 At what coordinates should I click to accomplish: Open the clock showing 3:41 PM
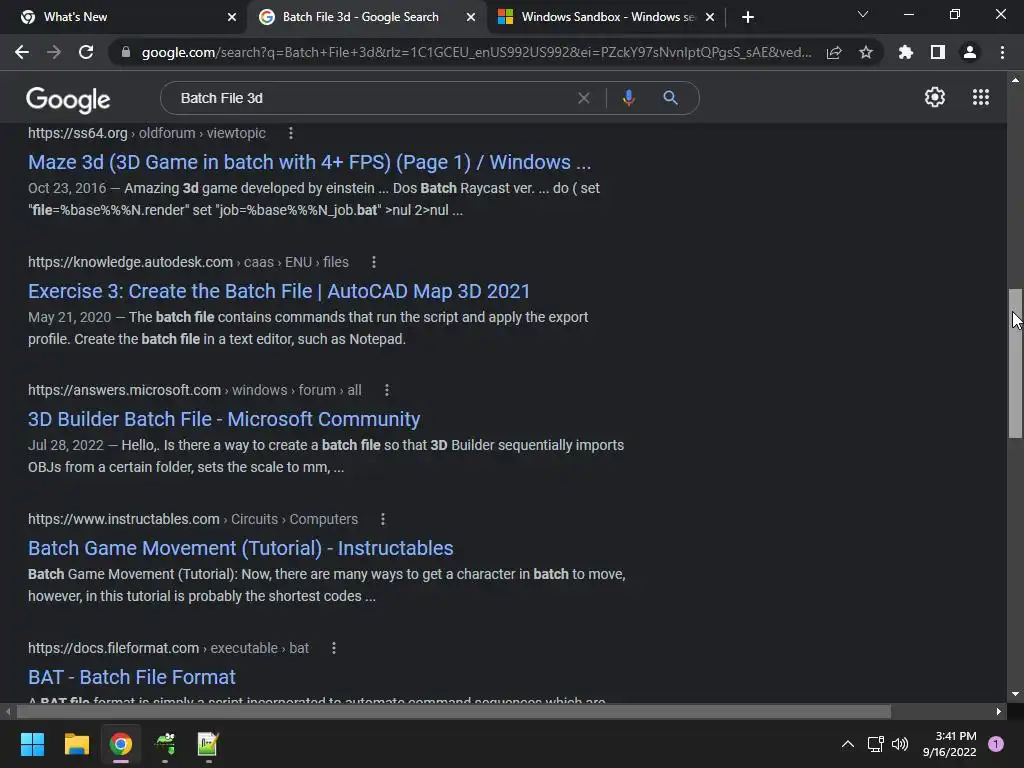(949, 744)
